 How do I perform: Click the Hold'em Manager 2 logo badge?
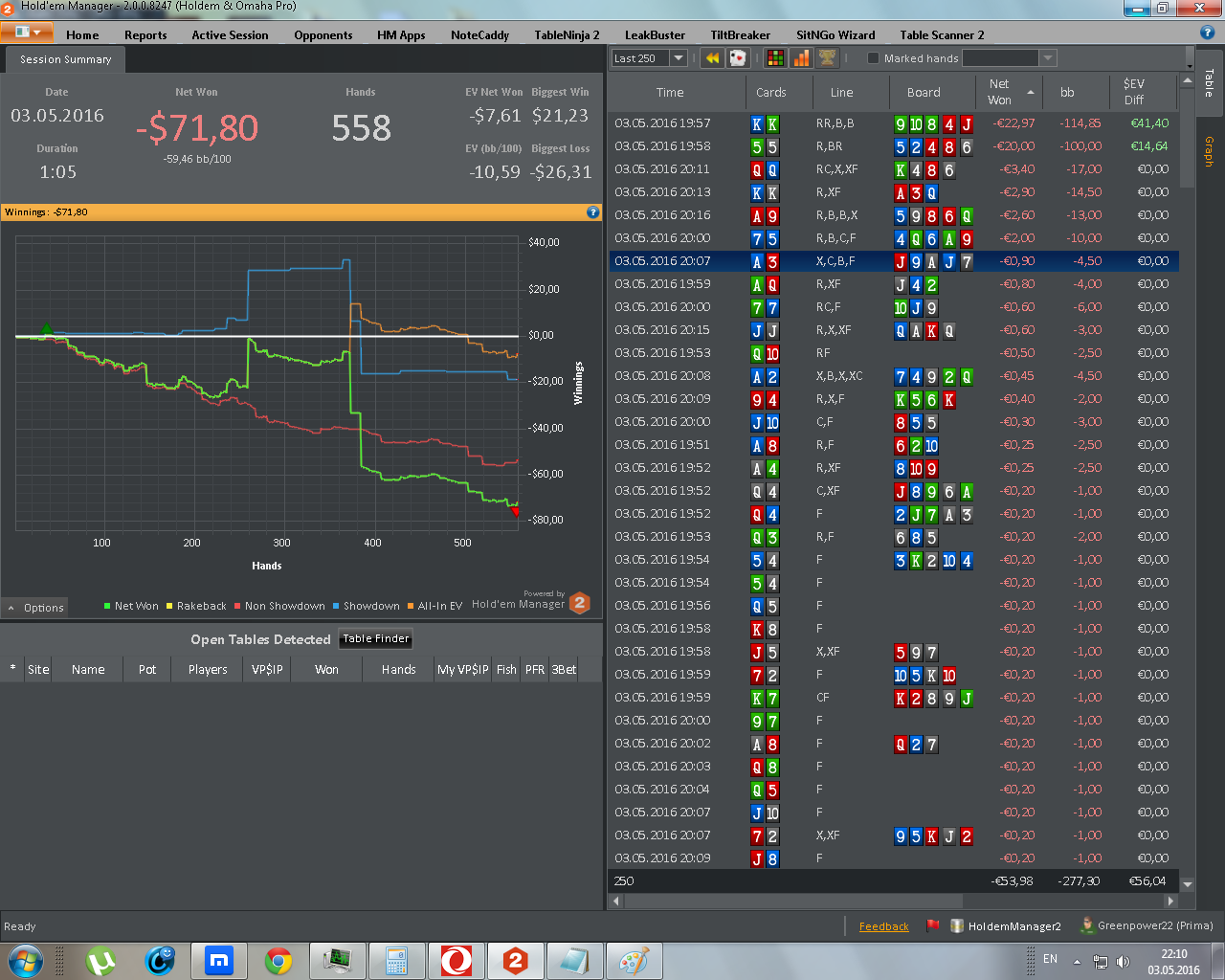(579, 602)
